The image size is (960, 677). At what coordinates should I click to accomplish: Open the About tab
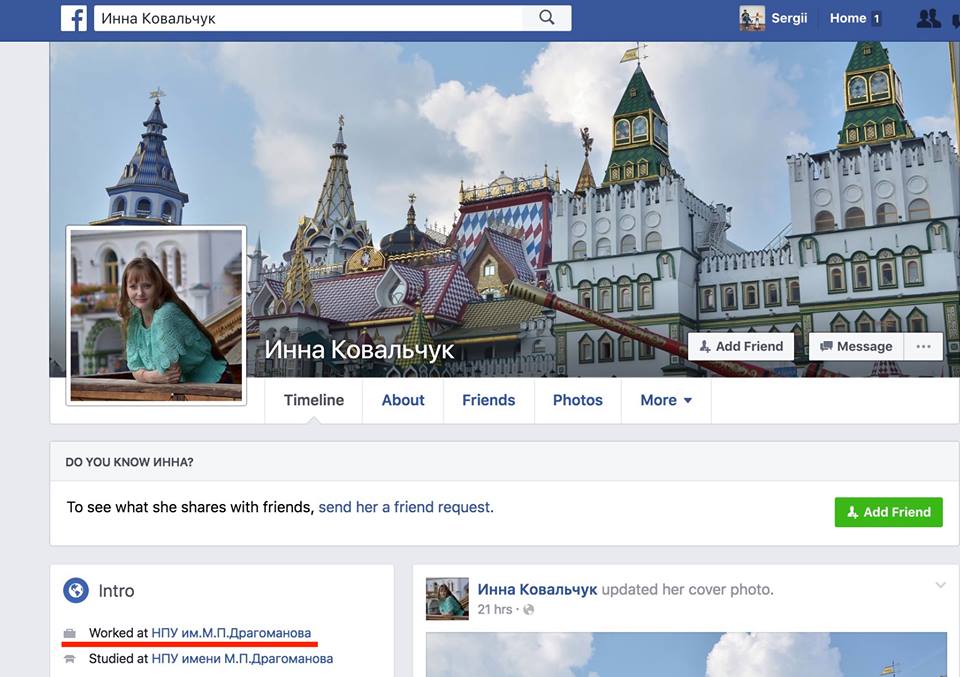click(403, 400)
